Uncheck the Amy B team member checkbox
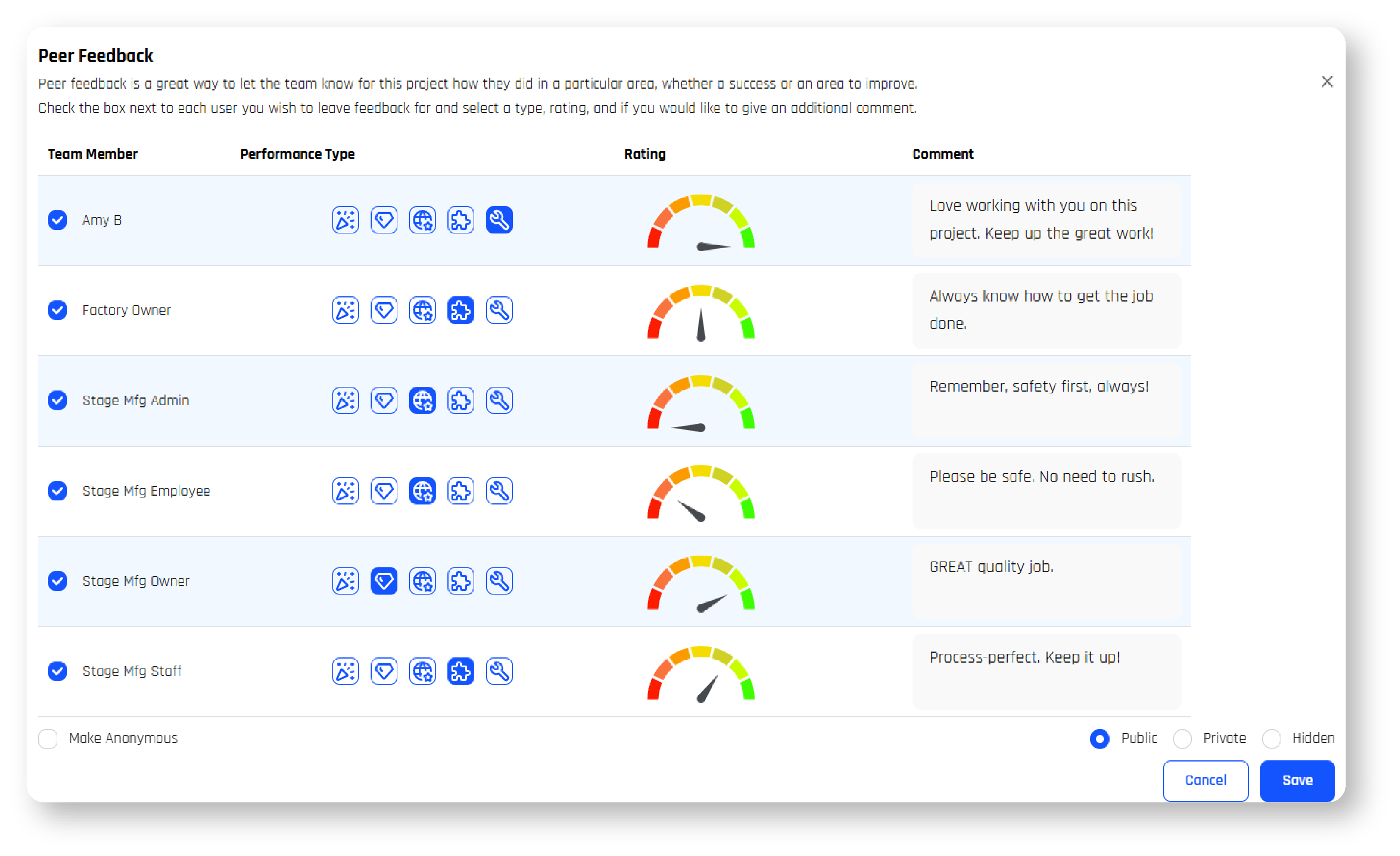 pyautogui.click(x=57, y=220)
